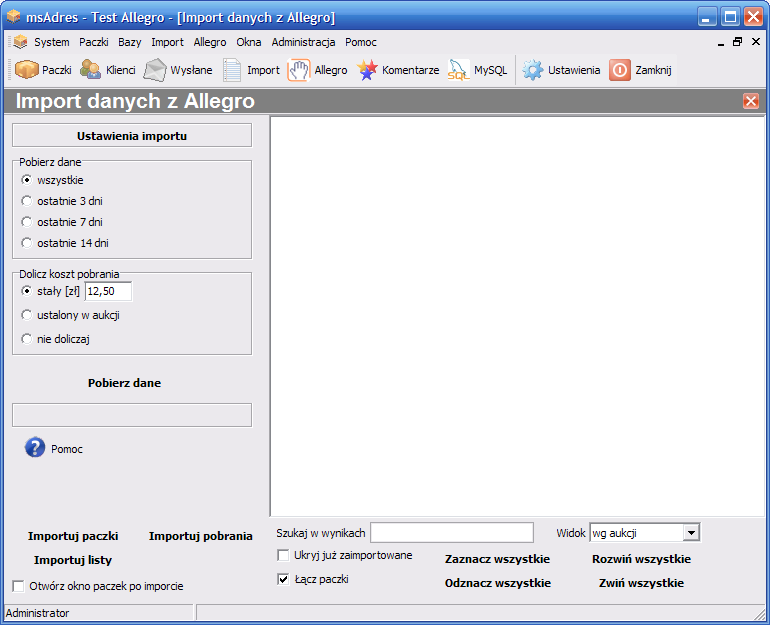Screen dimensions: 770x625
Task: Click the blue Pomoc question mark icon
Action: (35, 448)
